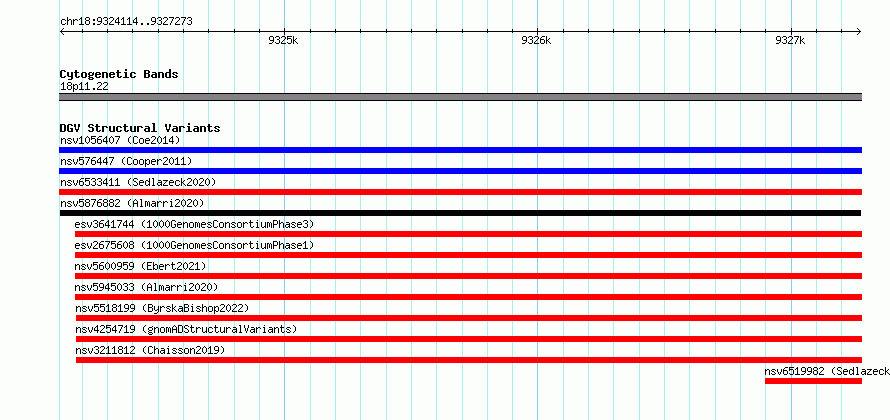890x420 pixels.
Task: Click the DGV Structural Variants track title
Action: 140,128
